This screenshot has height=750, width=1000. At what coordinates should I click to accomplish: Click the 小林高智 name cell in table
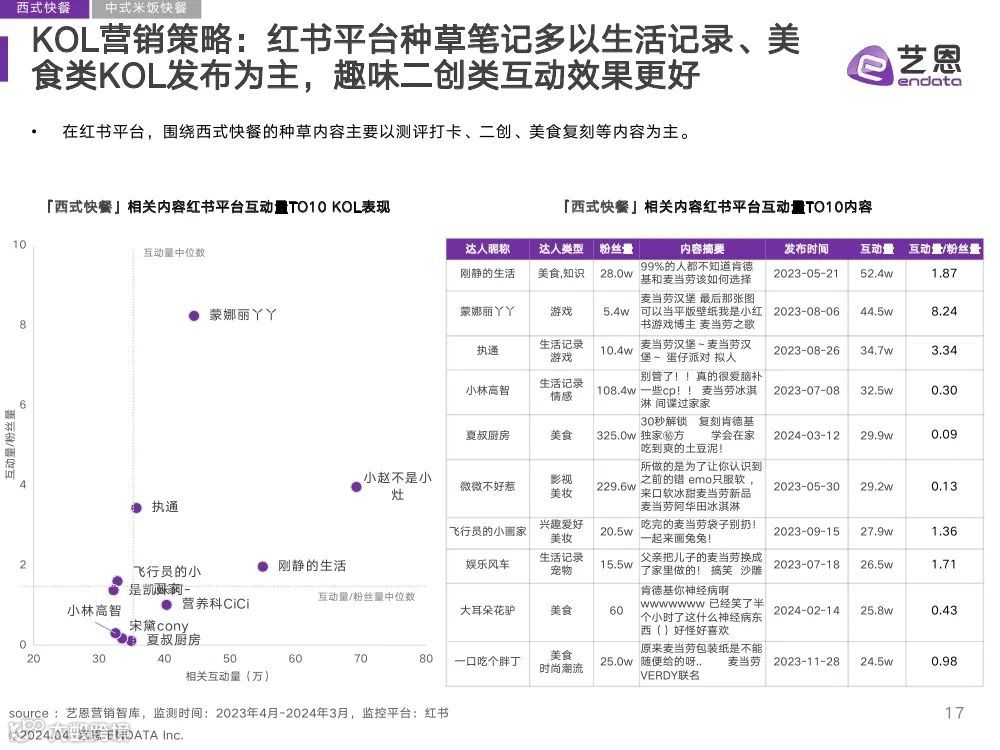487,390
